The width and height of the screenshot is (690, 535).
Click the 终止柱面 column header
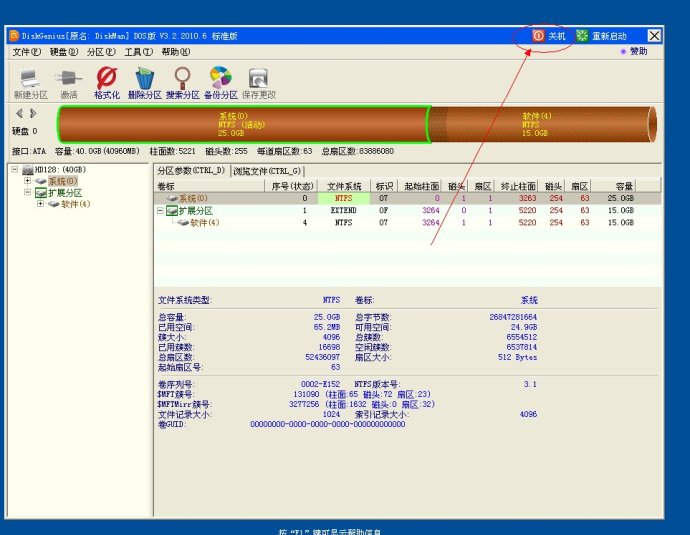(x=518, y=186)
